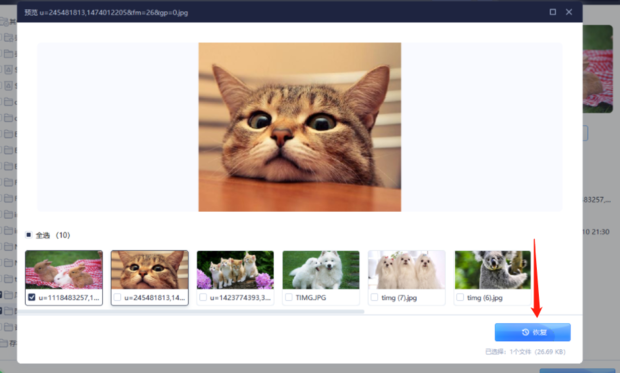Screen dimensions: 620x373
Task: Click the u=1118483257 file name label
Action: click(69, 297)
